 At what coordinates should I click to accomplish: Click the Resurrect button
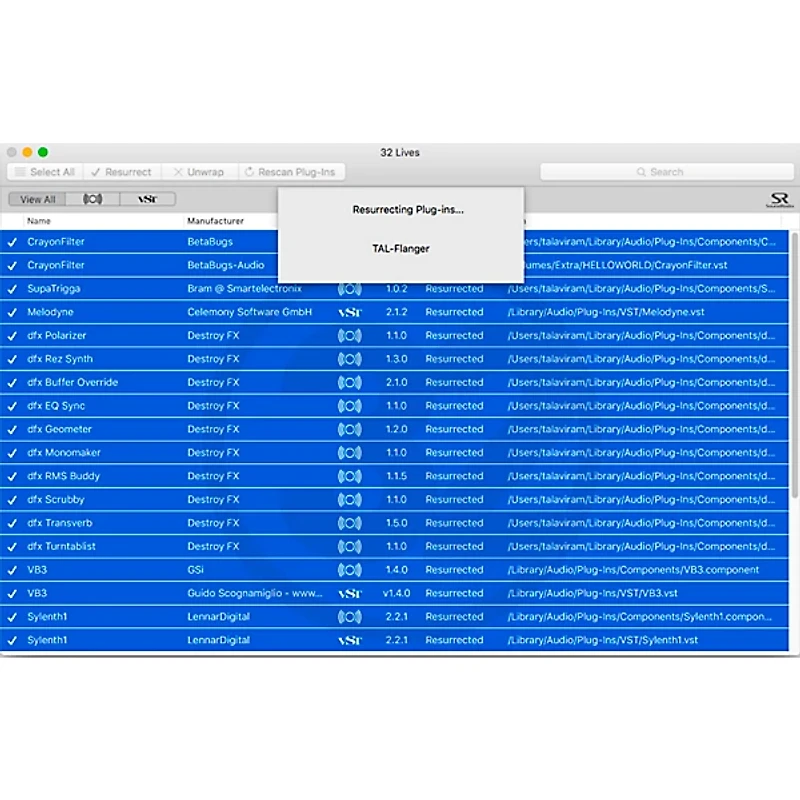point(122,172)
